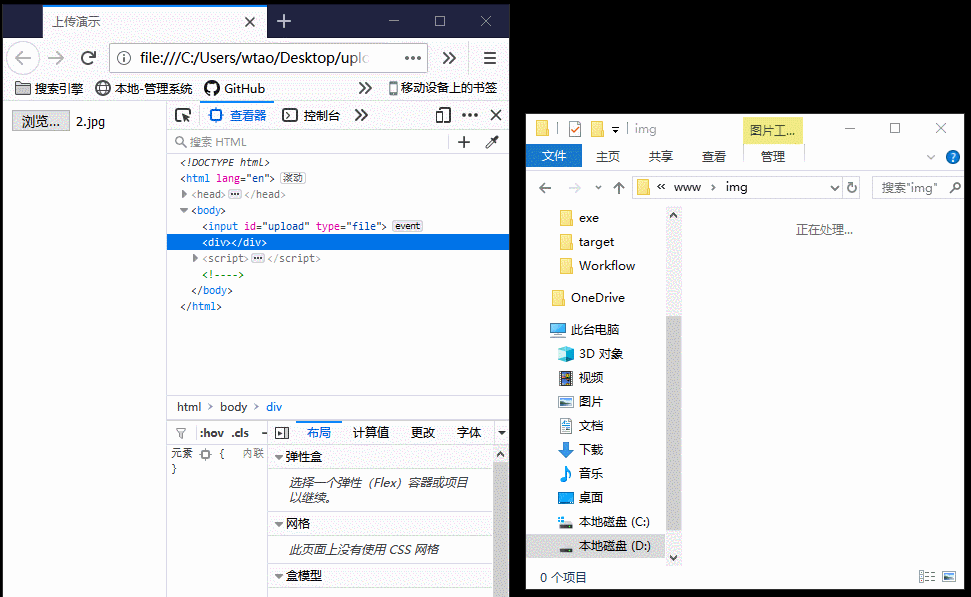
Task: Pick a color with the eyedropper icon
Action: click(492, 142)
